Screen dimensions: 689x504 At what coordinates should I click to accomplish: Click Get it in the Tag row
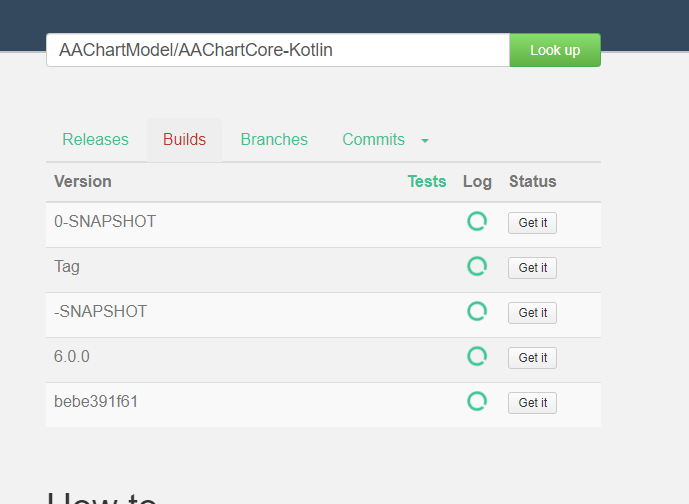coord(533,268)
